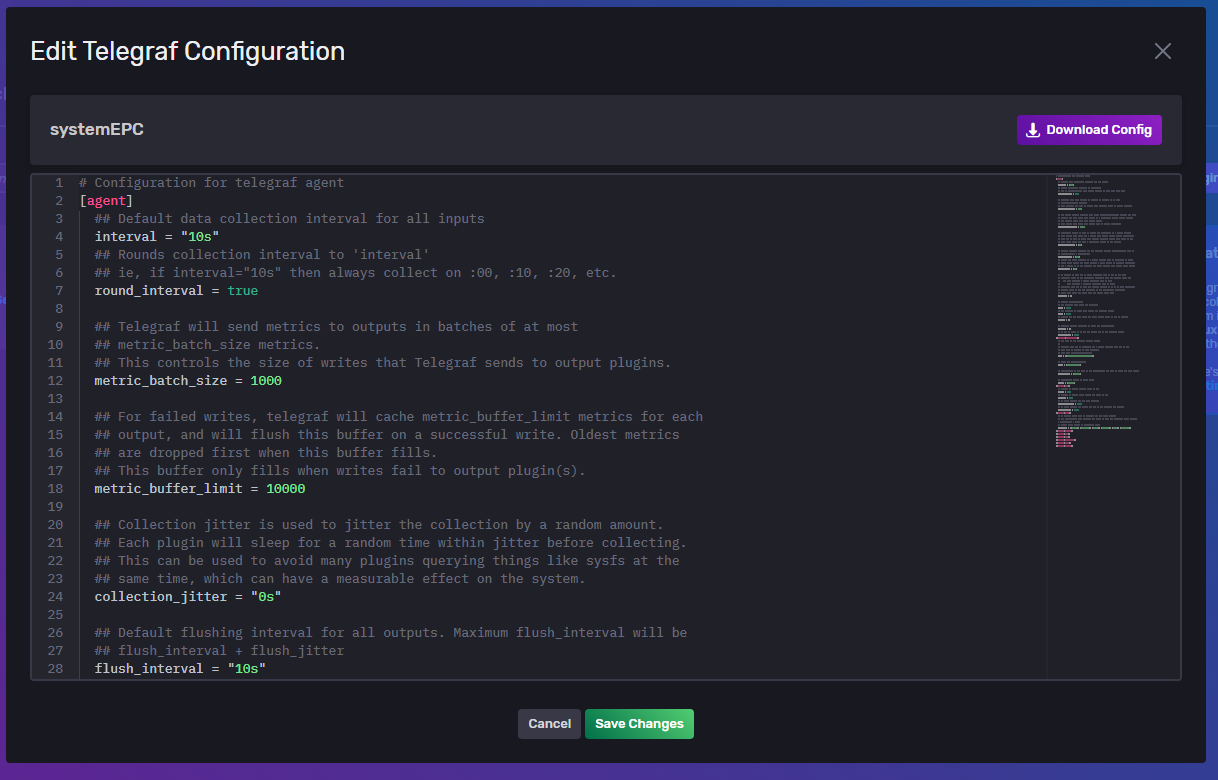Click the 'Default flushing interval for all outputs' comment
This screenshot has height=780, width=1218.
[391, 633]
